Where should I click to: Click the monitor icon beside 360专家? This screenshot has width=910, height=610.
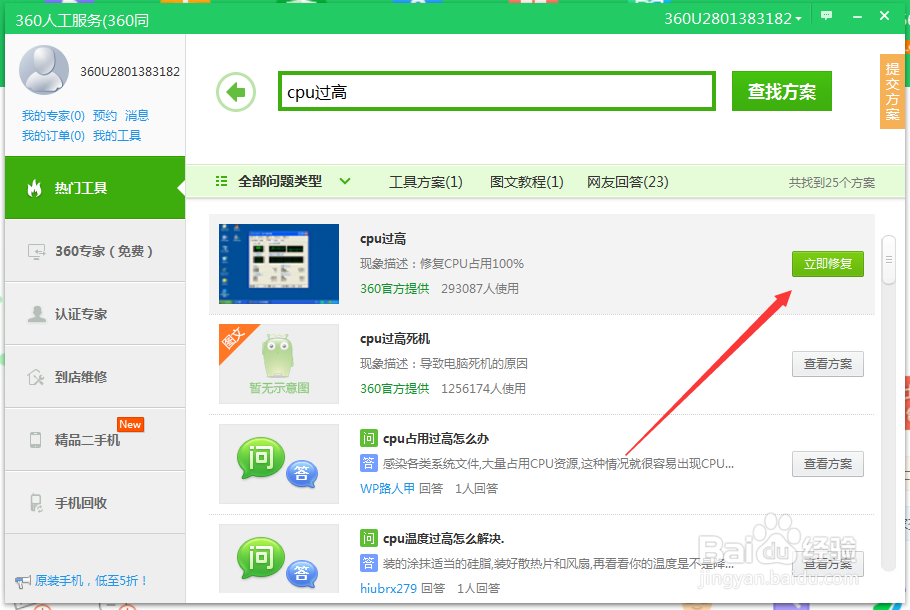pos(36,251)
